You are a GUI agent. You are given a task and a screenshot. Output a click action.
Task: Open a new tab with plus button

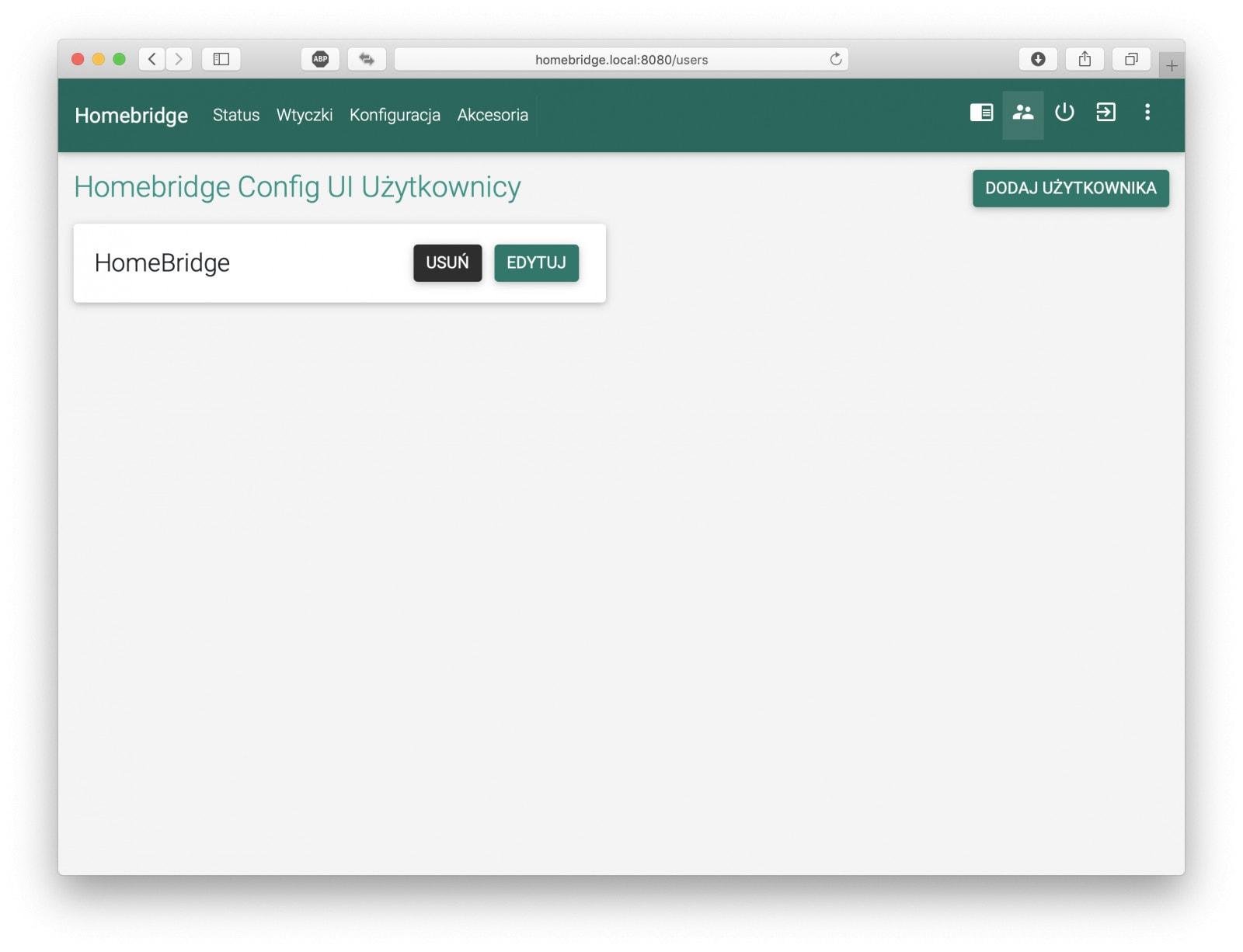(1172, 66)
